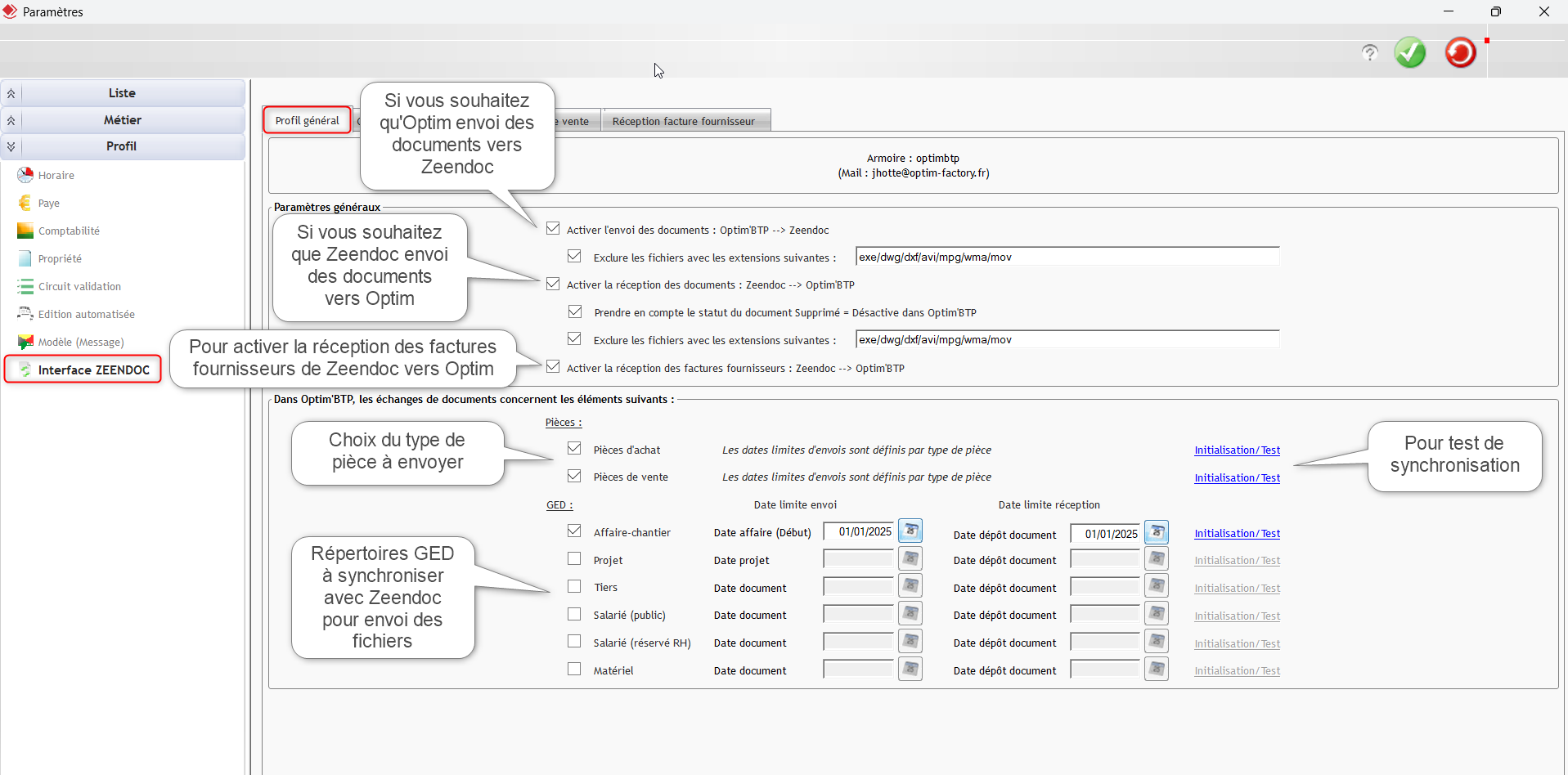The width and height of the screenshot is (1568, 775).
Task: Click the red cancel arrow icon
Action: [x=1460, y=53]
